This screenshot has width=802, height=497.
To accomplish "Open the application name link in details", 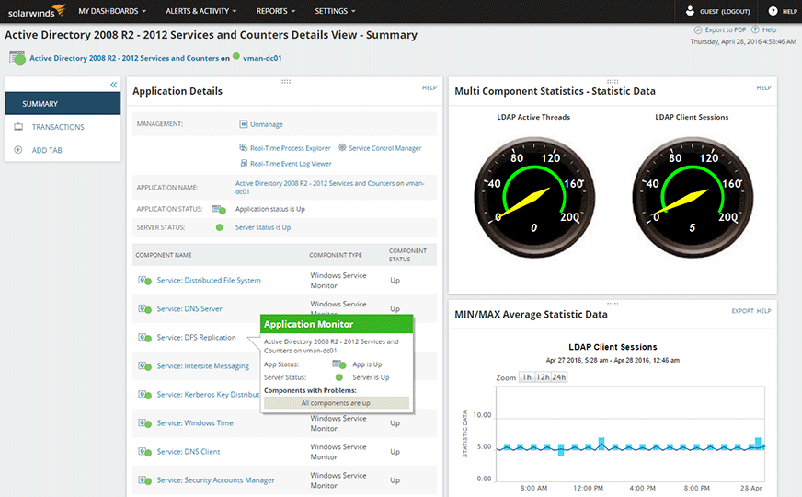I will [x=329, y=187].
